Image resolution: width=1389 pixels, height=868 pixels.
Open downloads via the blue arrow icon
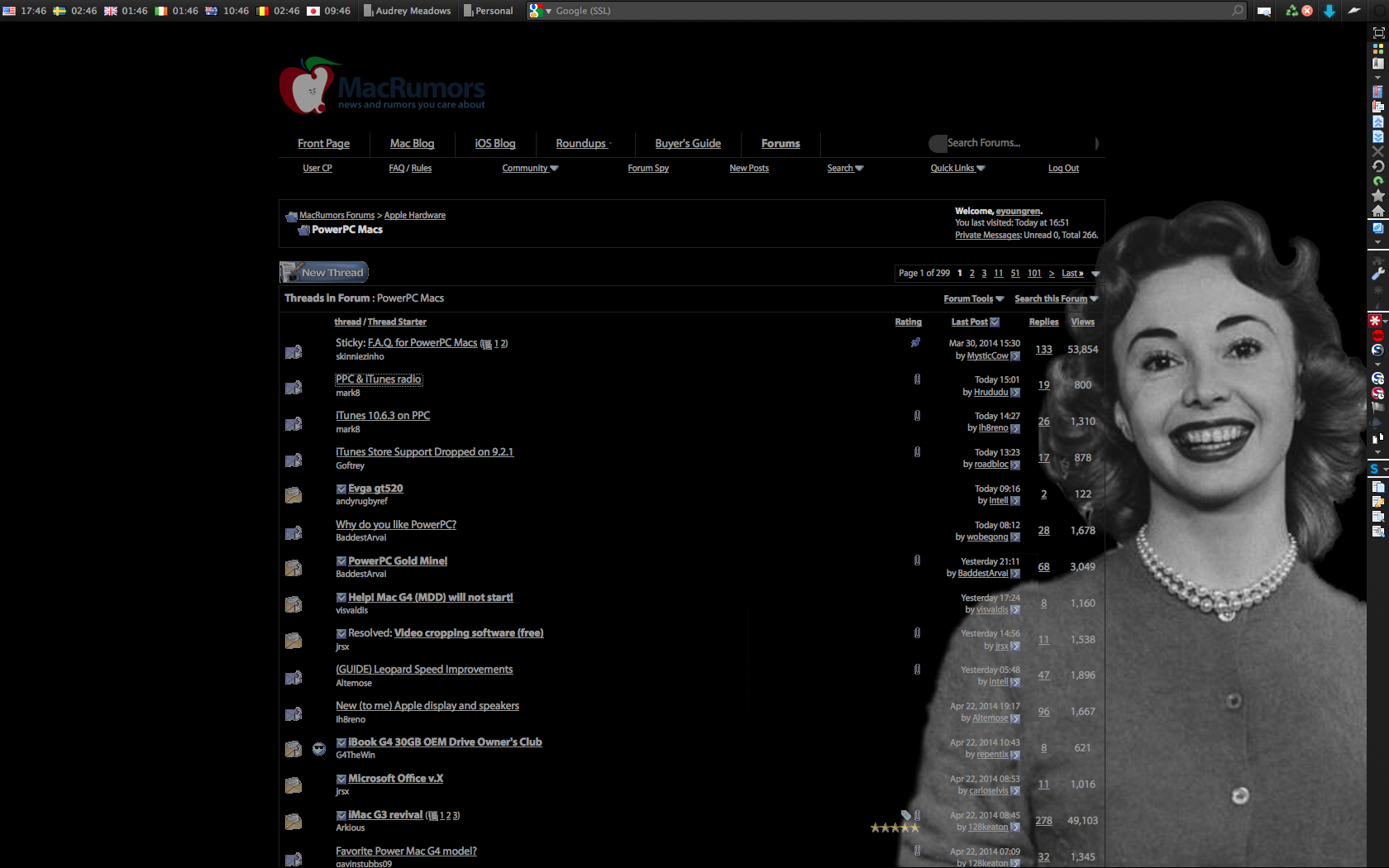pos(1329,11)
